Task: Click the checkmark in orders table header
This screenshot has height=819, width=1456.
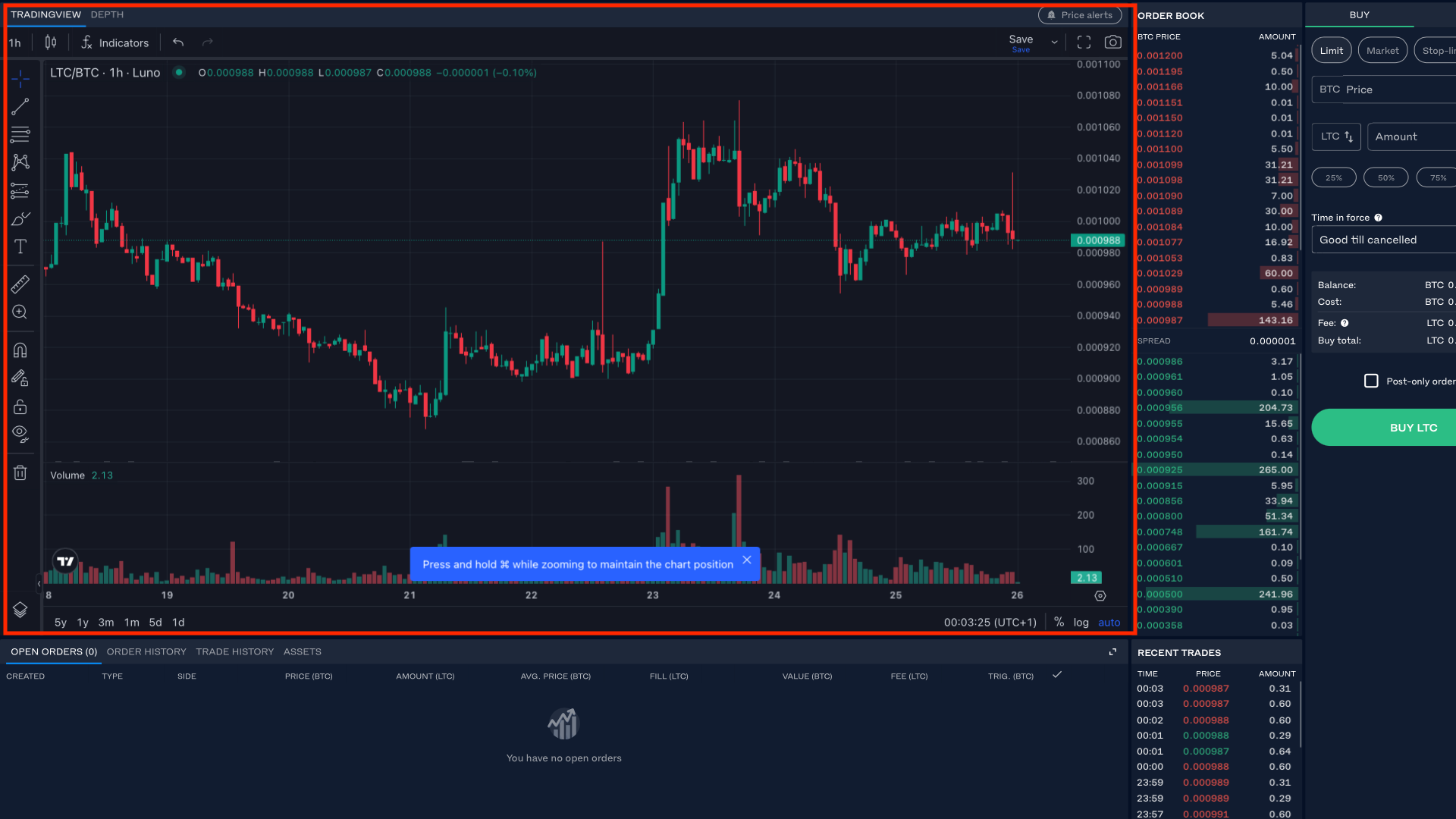Action: 1056,675
